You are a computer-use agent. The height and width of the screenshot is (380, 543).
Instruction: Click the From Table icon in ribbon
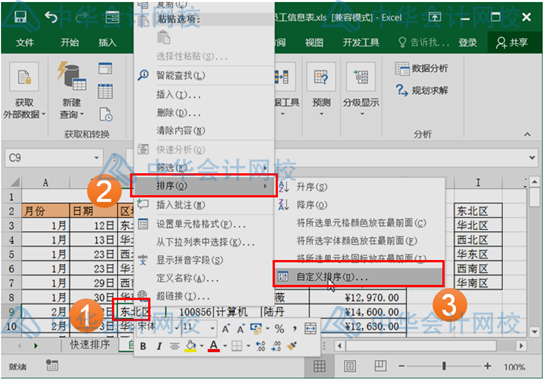105,91
